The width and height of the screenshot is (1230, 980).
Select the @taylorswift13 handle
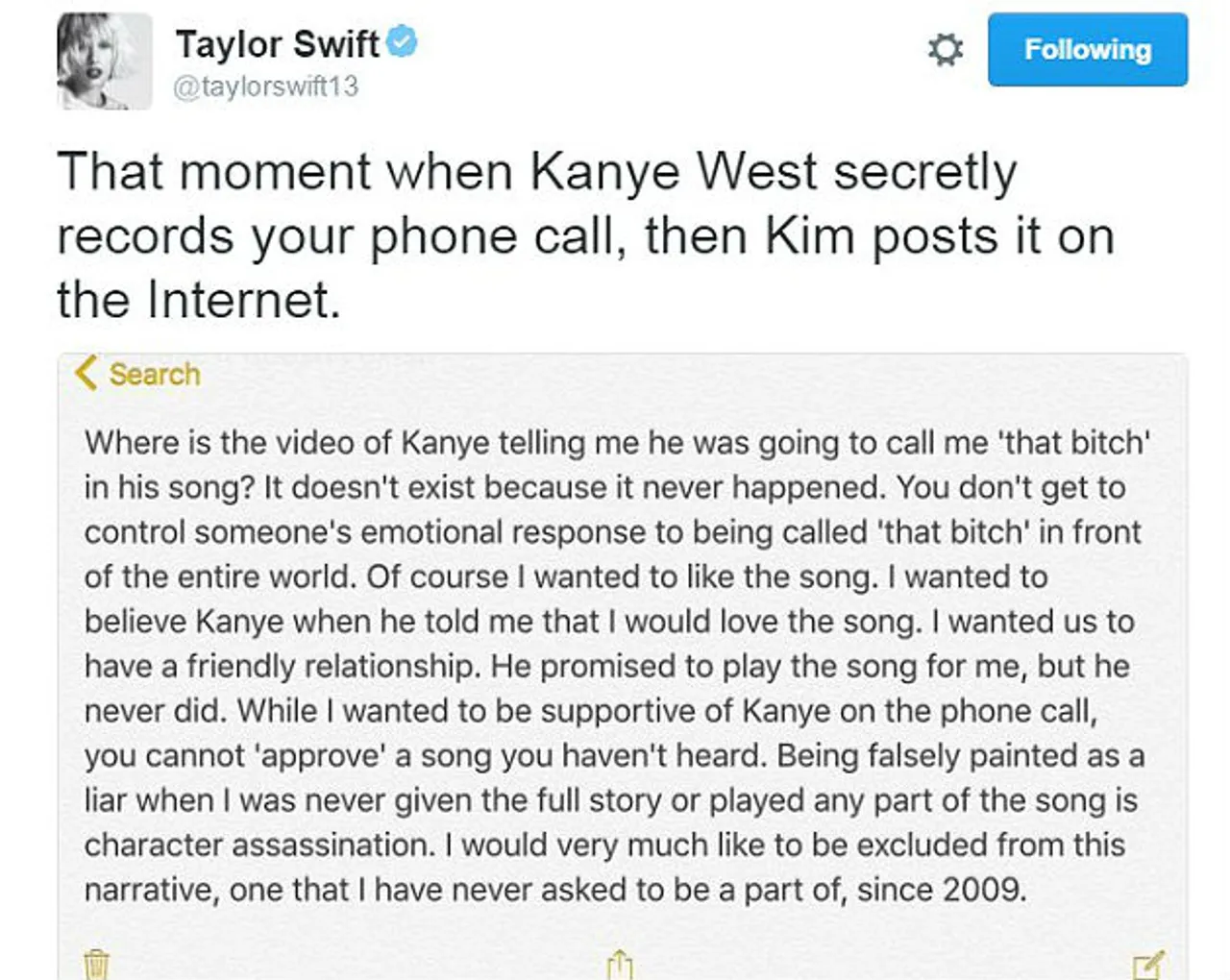(x=266, y=86)
